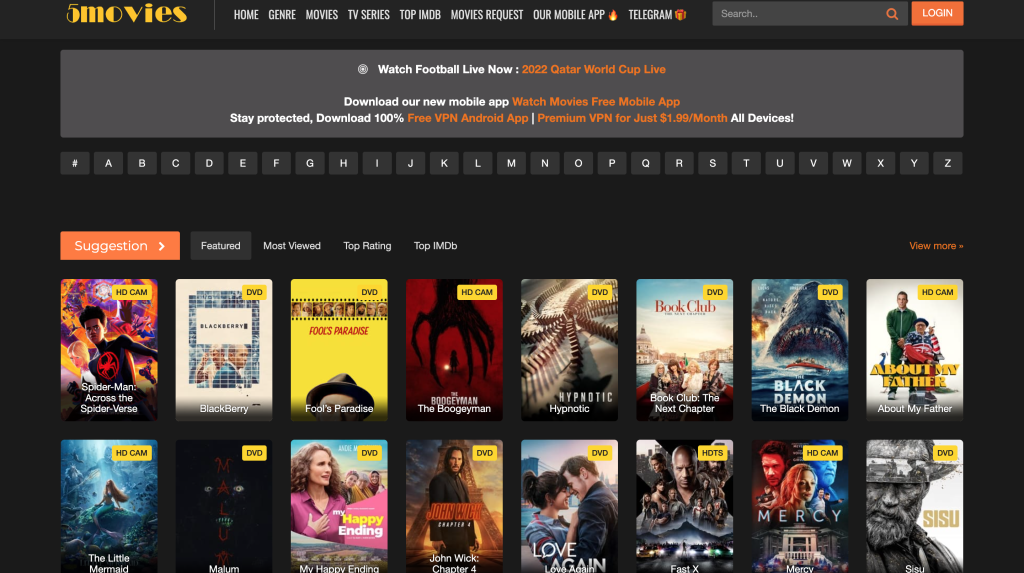
Task: Click the DVD badge on Hypnotic
Action: [x=600, y=292]
